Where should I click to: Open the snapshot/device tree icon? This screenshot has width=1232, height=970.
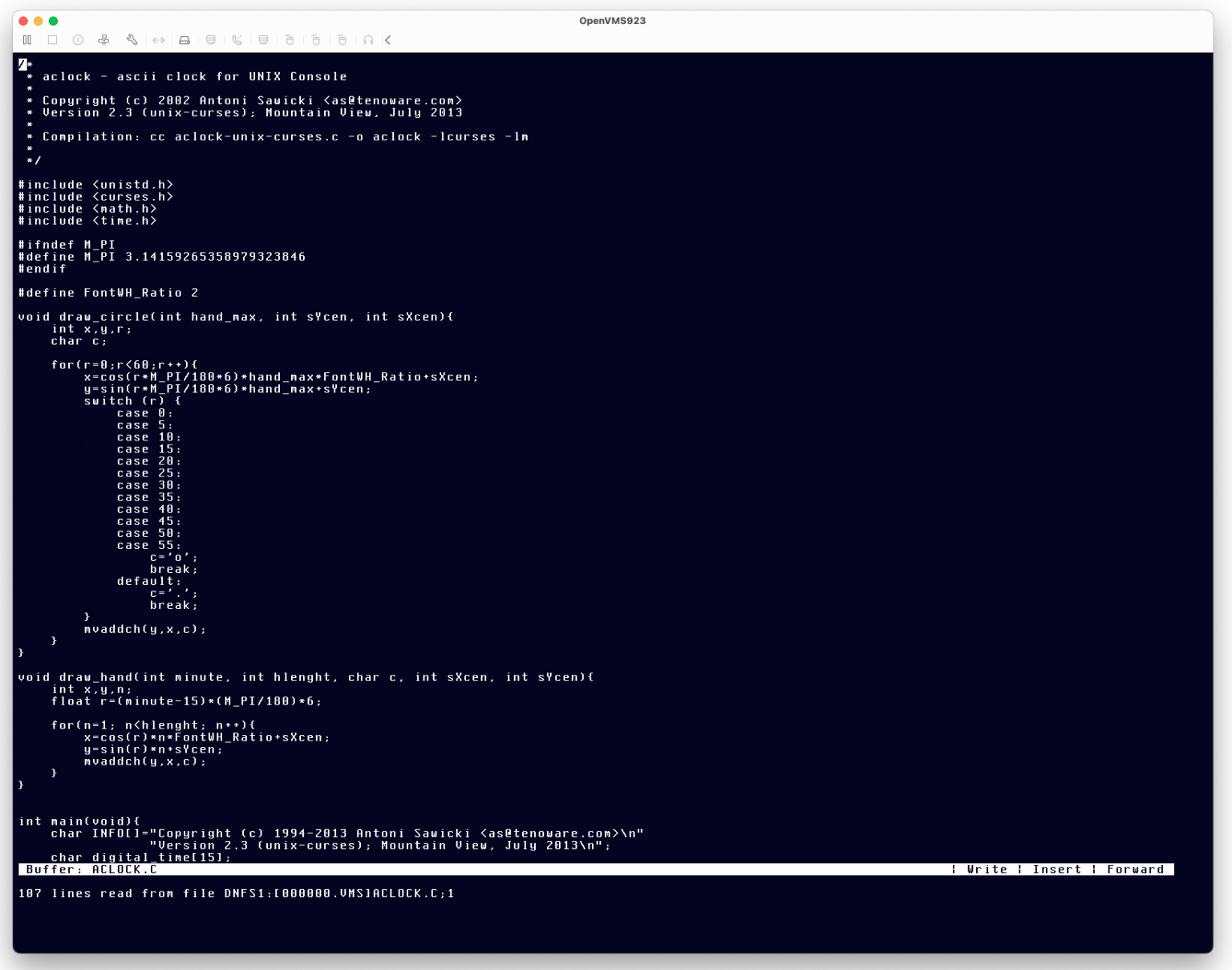(x=103, y=40)
